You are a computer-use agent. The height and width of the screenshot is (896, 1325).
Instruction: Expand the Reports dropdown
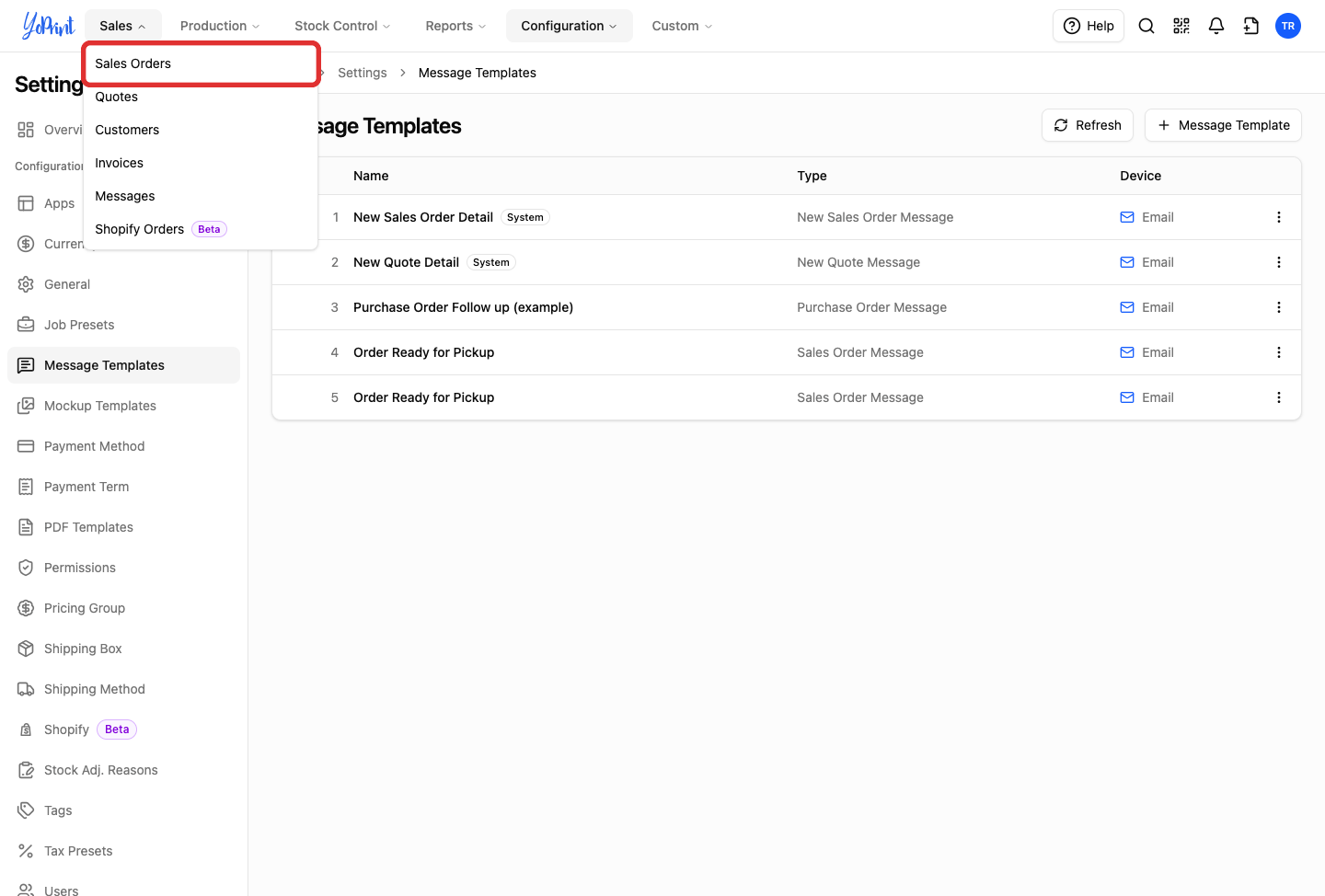pos(455,26)
